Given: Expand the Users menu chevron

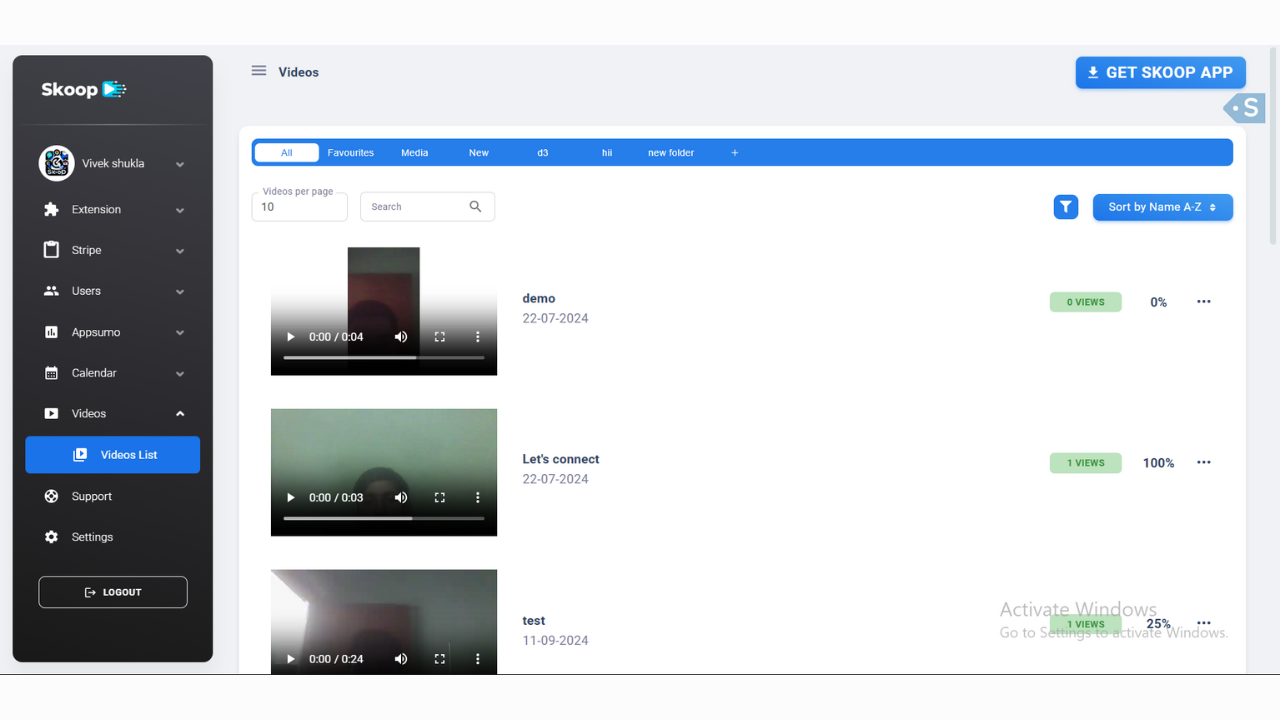Looking at the screenshot, I should [x=180, y=292].
